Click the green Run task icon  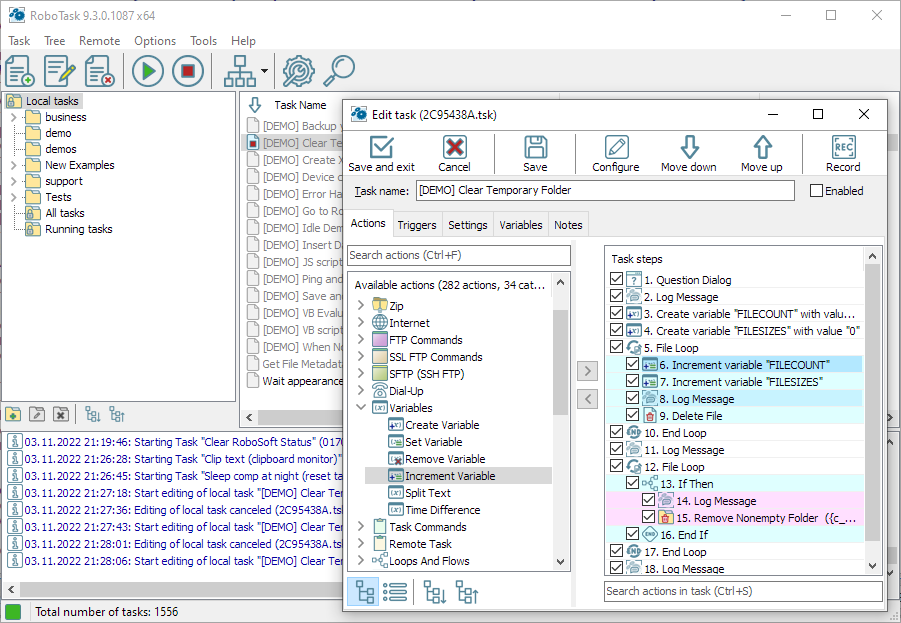[148, 70]
